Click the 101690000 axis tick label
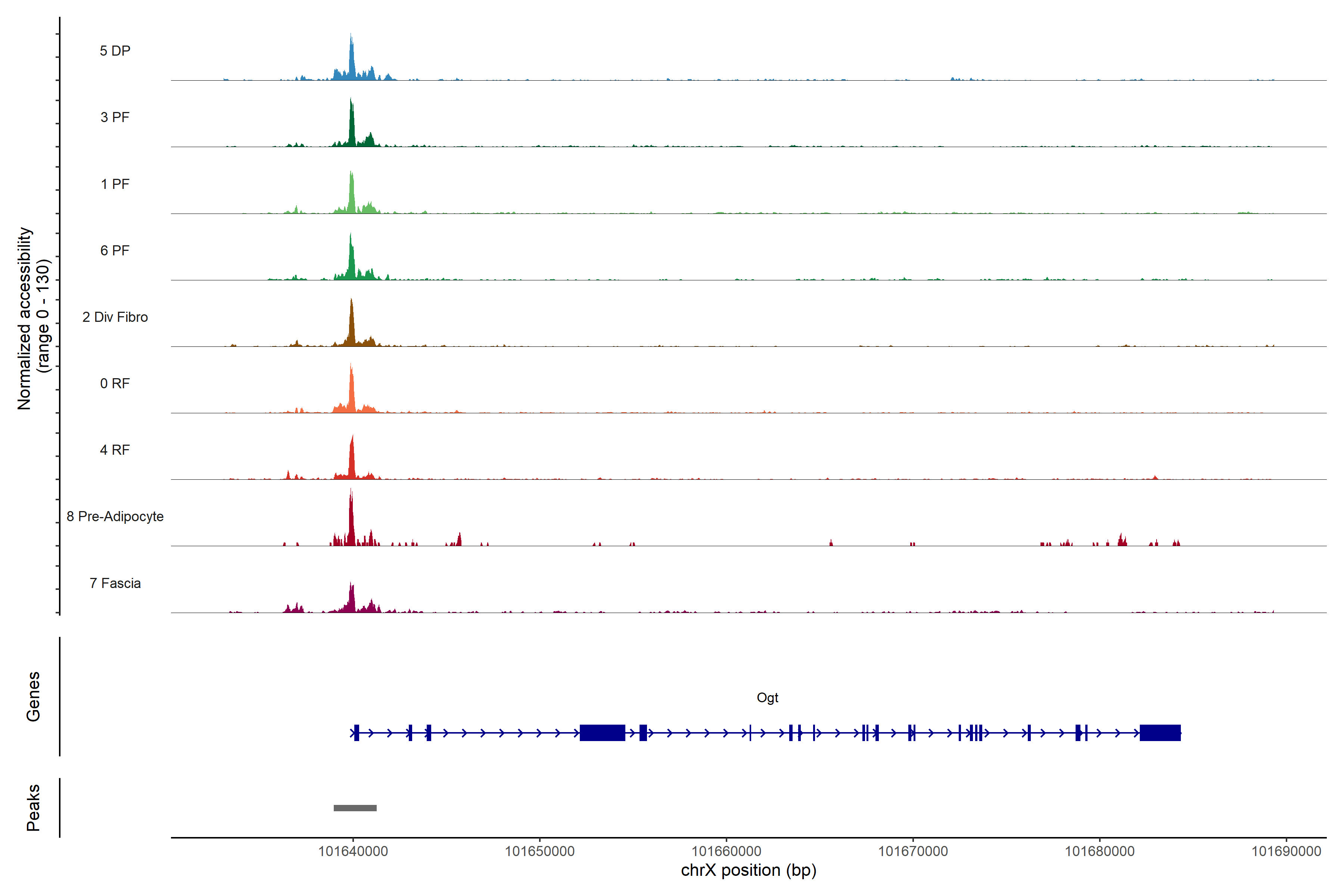Screen dimensions: 1344x896 [1286, 852]
